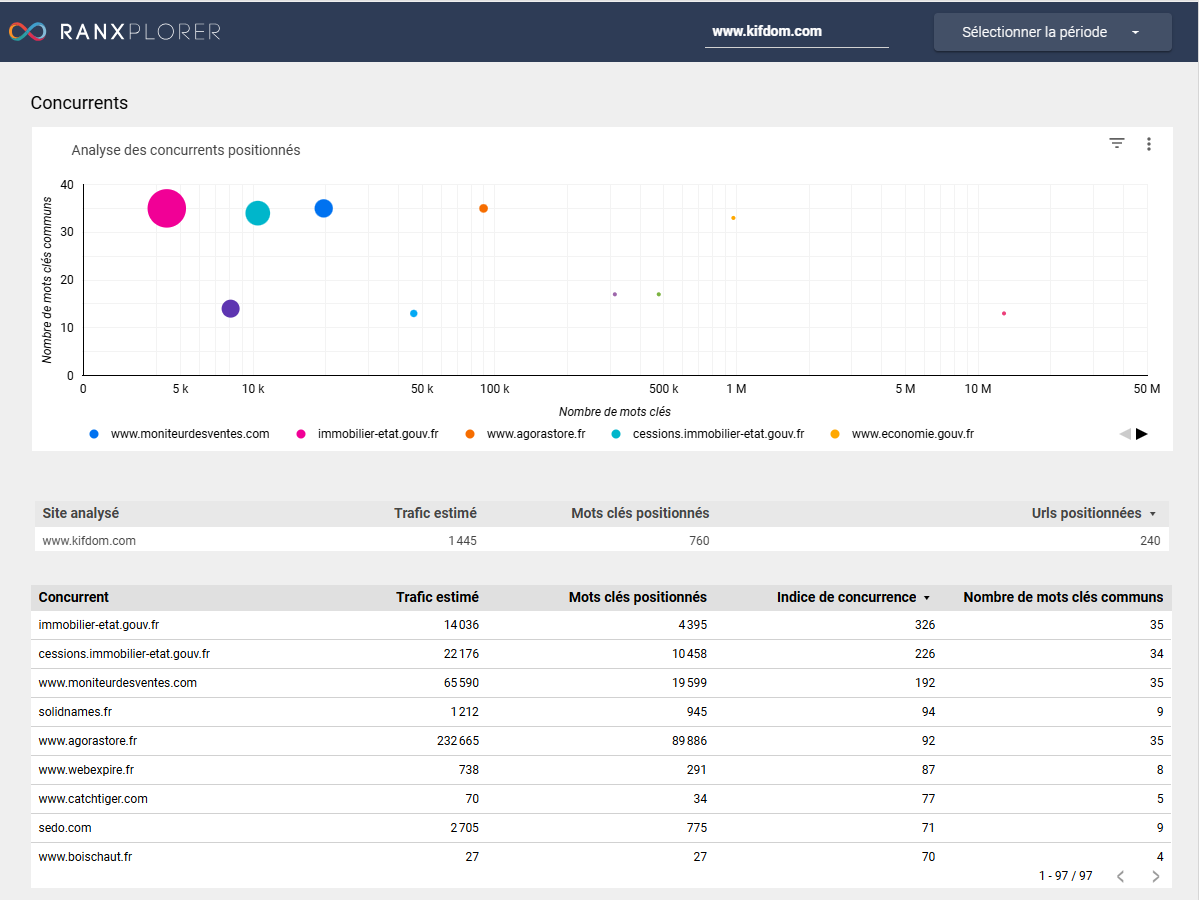
Task: Select the large pink bubble in chart
Action: (x=167, y=208)
